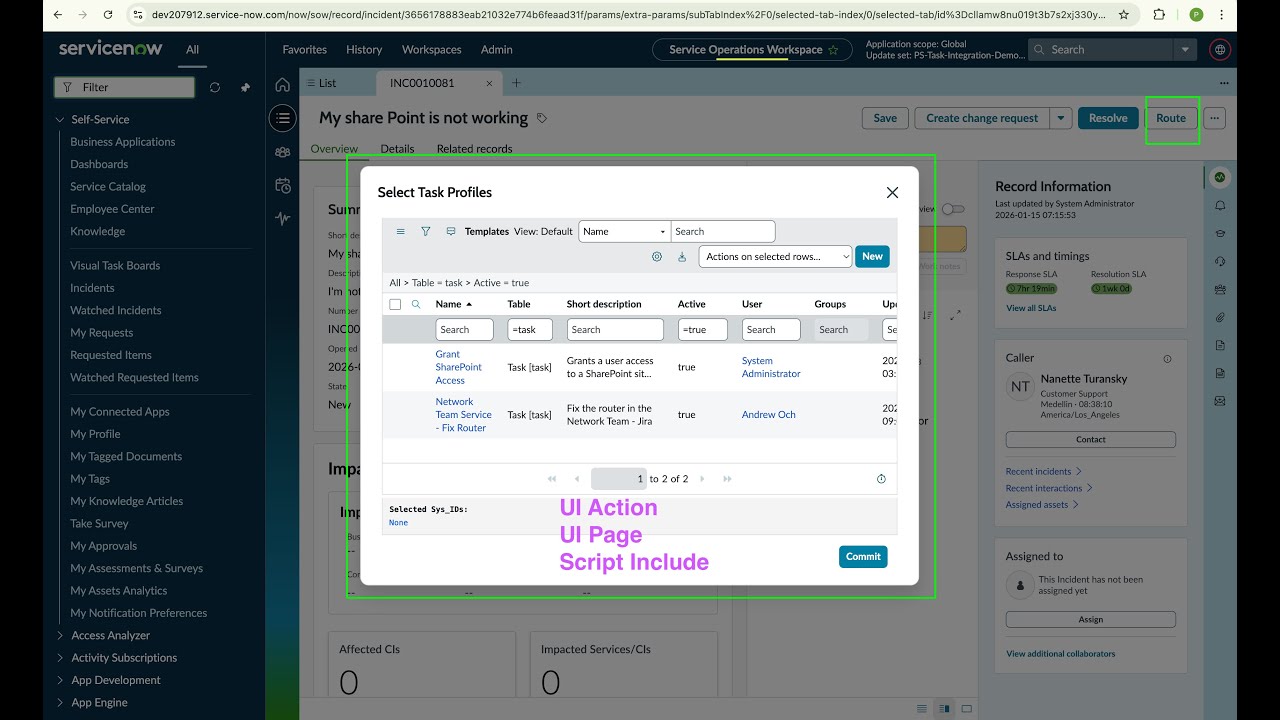This screenshot has height=720, width=1280.
Task: Expand the Create change request dropdown arrow
Action: pyautogui.click(x=1061, y=118)
